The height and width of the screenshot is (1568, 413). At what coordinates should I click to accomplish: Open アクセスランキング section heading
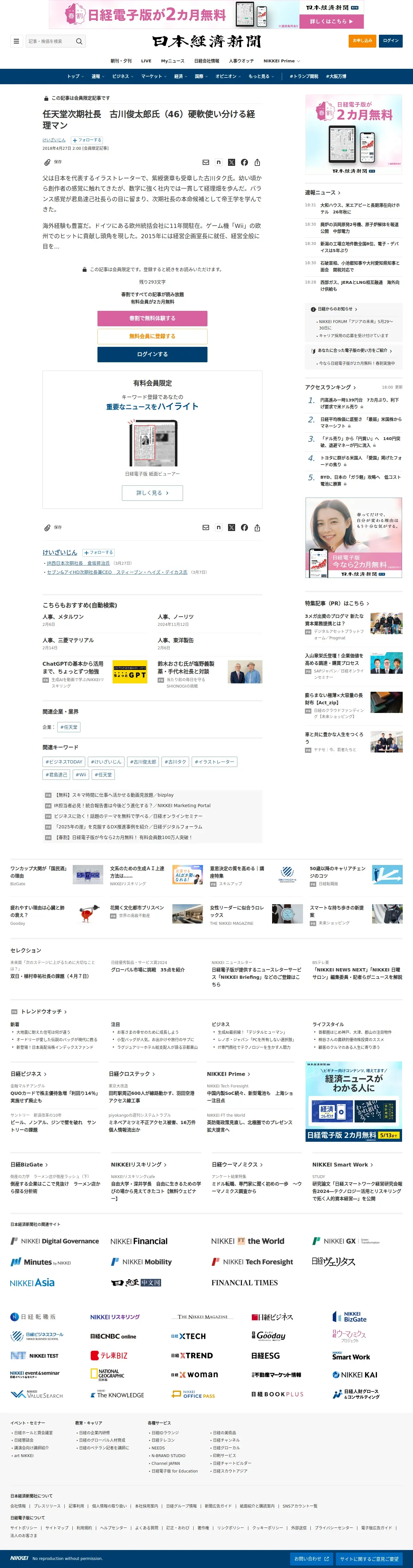[330, 387]
